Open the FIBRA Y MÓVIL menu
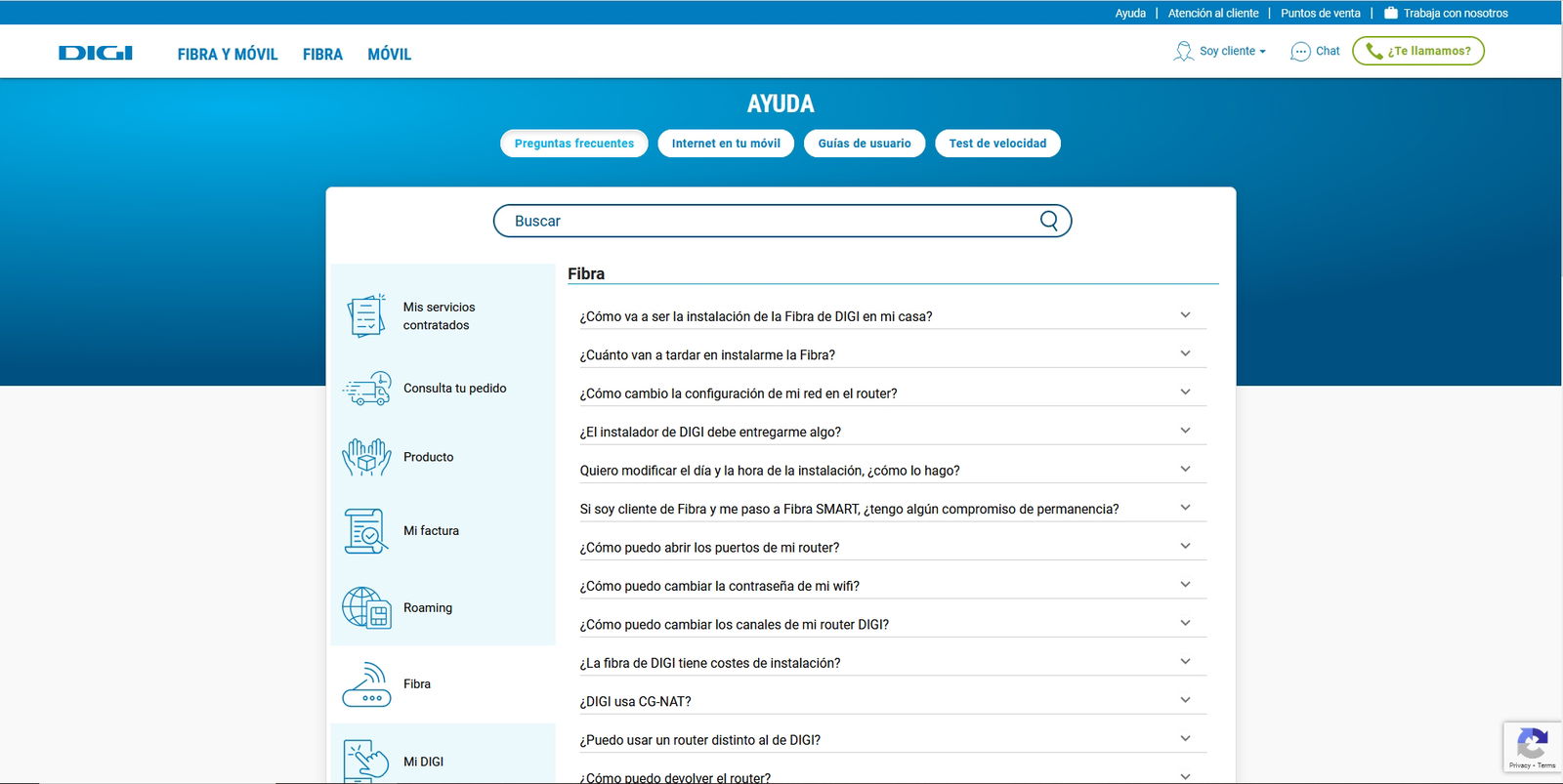 pos(228,55)
